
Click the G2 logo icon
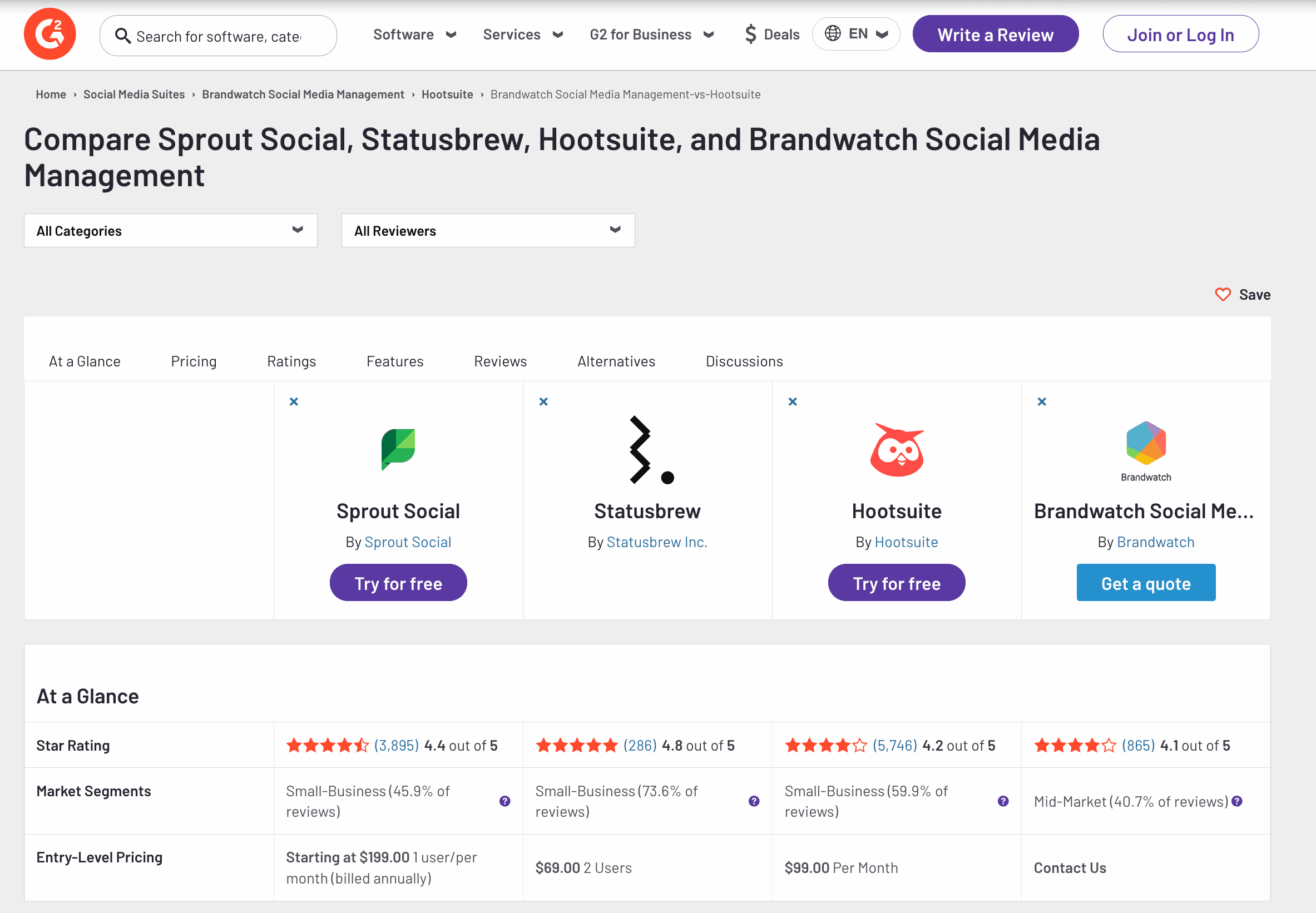(50, 34)
